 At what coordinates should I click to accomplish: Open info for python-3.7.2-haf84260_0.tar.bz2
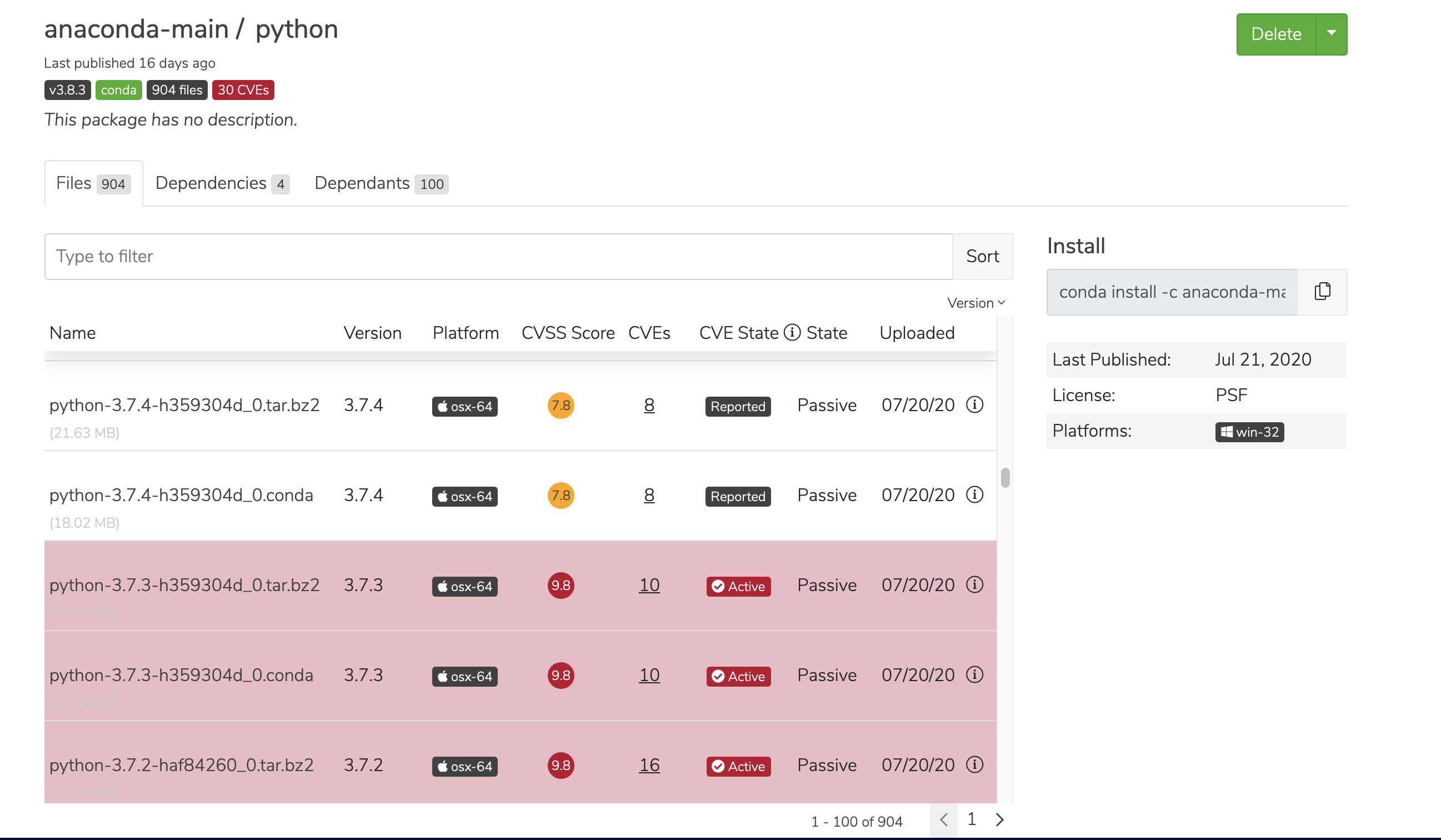tap(974, 764)
